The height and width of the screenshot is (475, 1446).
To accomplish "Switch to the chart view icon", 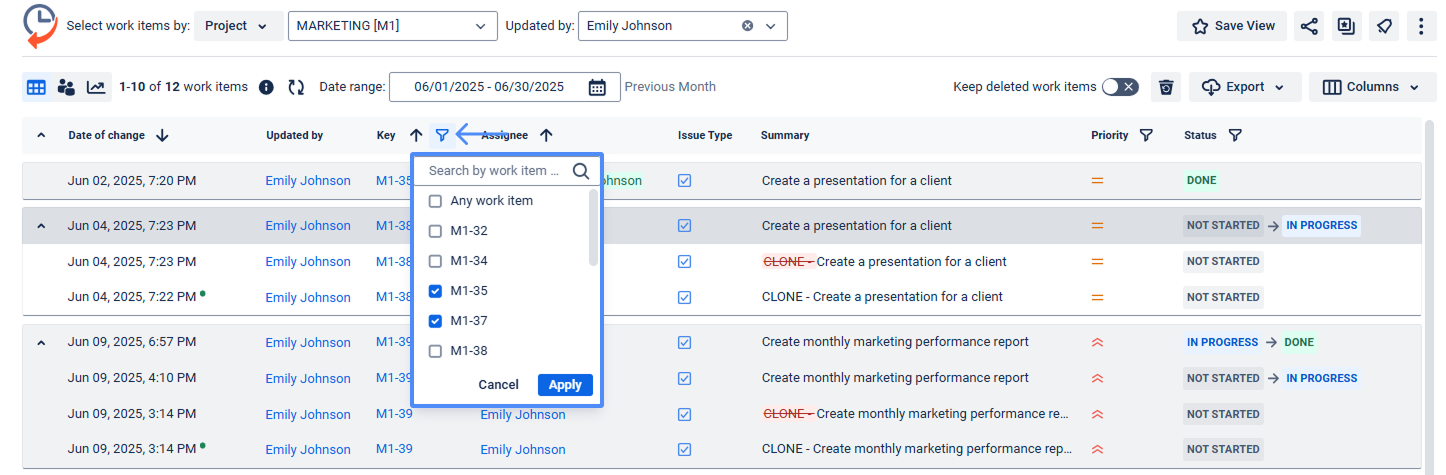I will [96, 87].
